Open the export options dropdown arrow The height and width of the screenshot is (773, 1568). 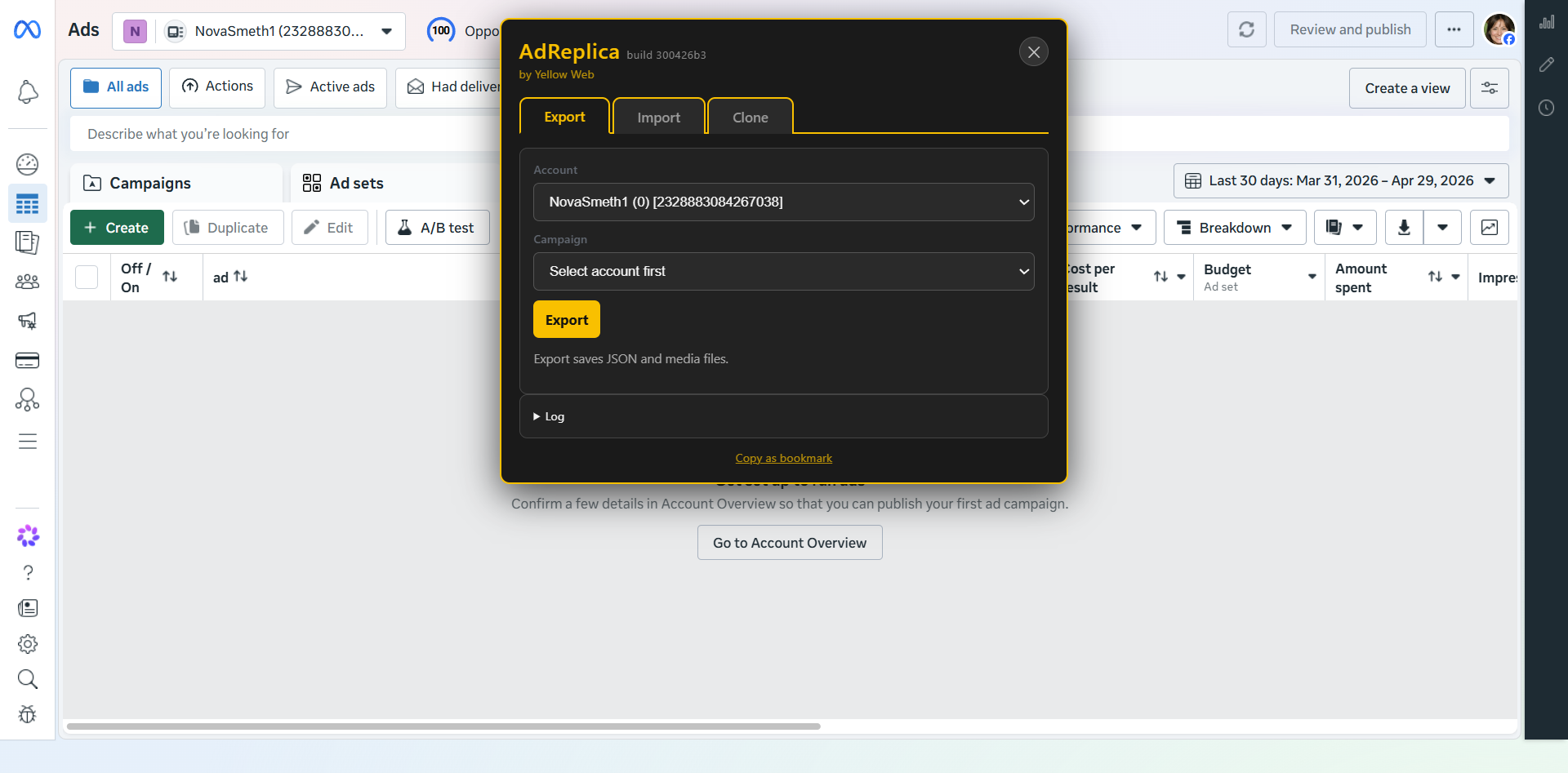pos(1443,228)
